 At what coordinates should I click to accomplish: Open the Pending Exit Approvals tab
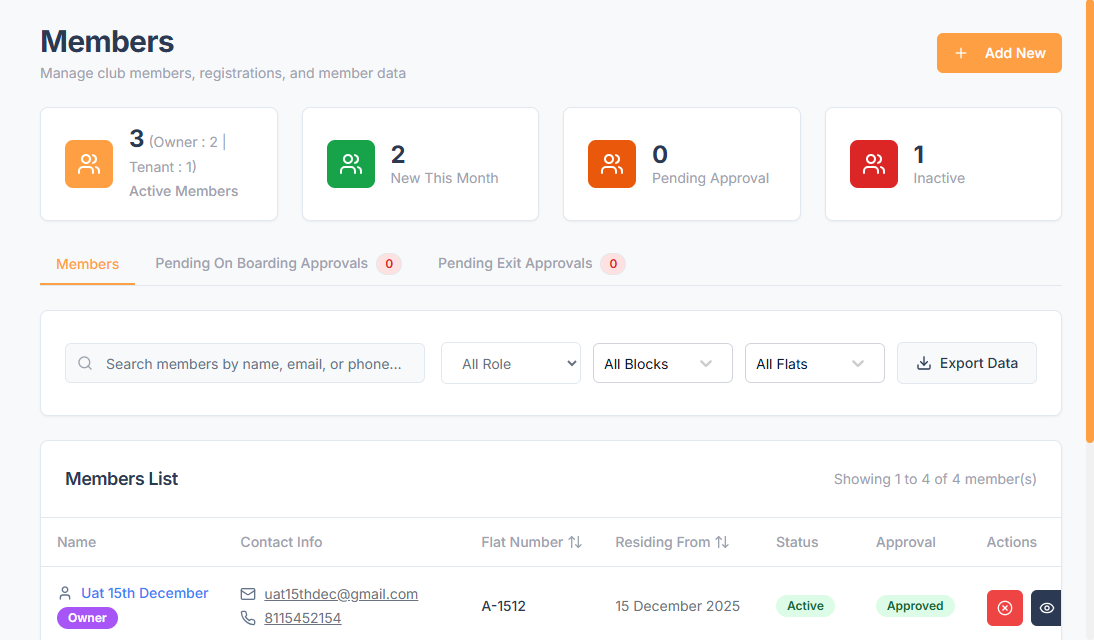point(515,264)
